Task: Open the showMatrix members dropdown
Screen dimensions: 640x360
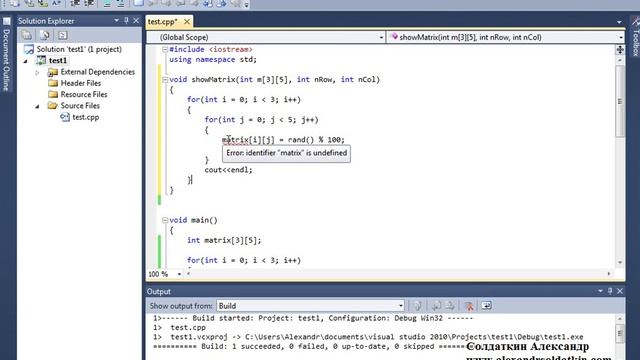Action: point(505,37)
